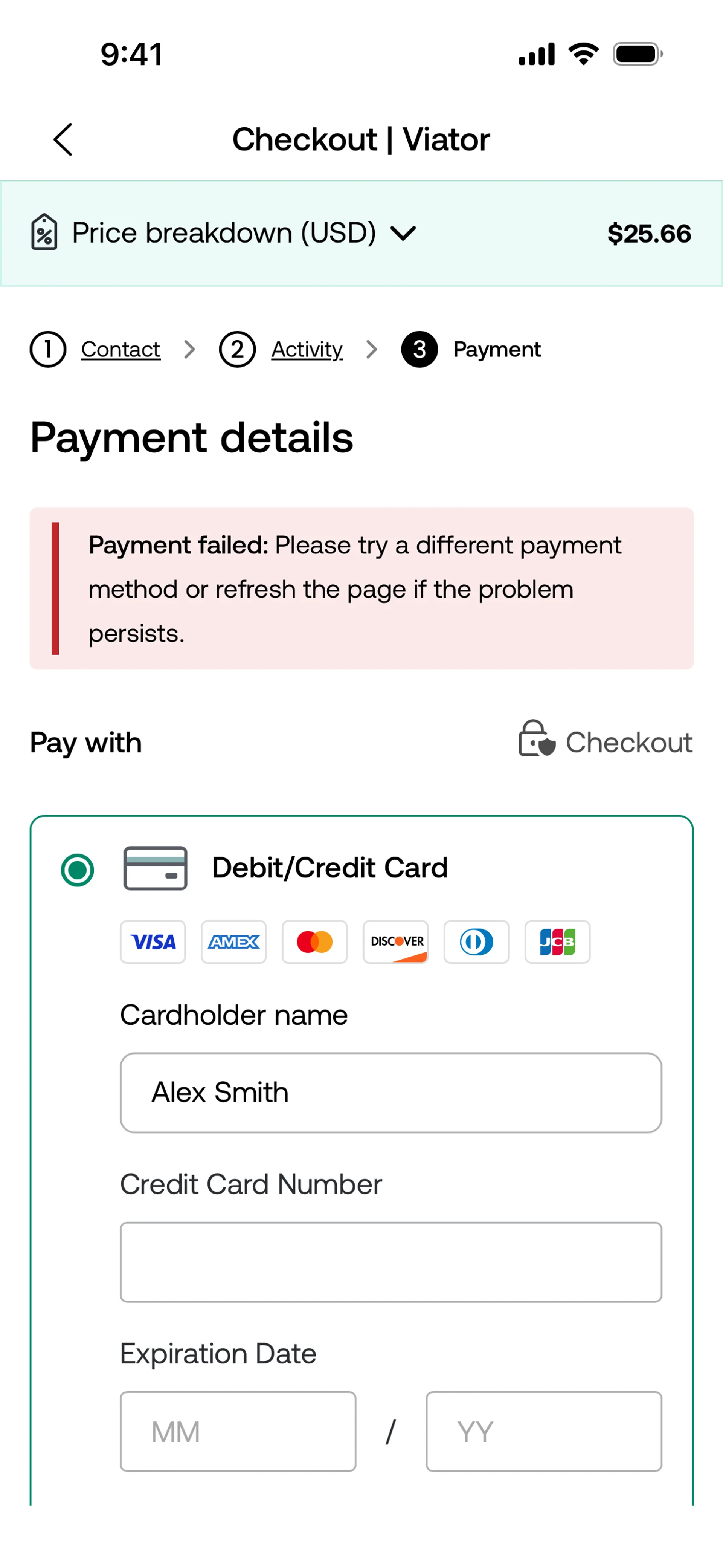Click the step 1 circle

tap(48, 349)
